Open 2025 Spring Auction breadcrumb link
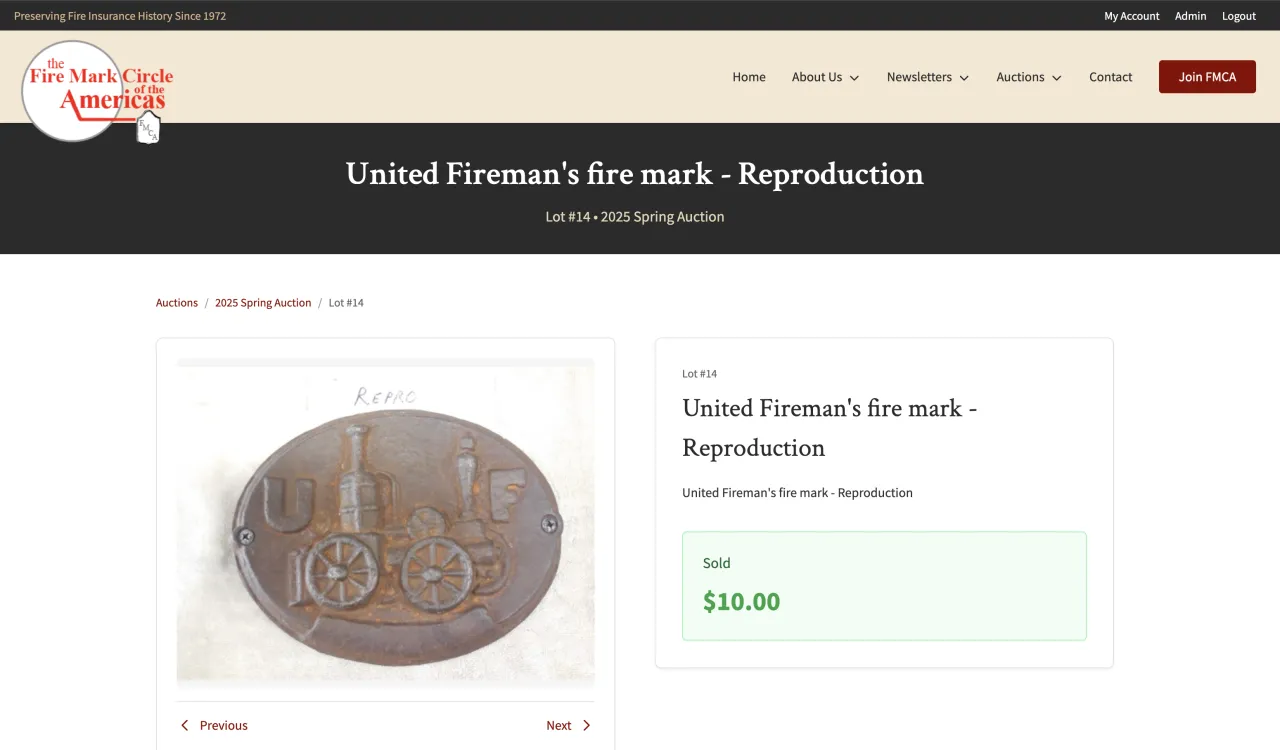Screen dimensions: 1280x750 coord(263,303)
